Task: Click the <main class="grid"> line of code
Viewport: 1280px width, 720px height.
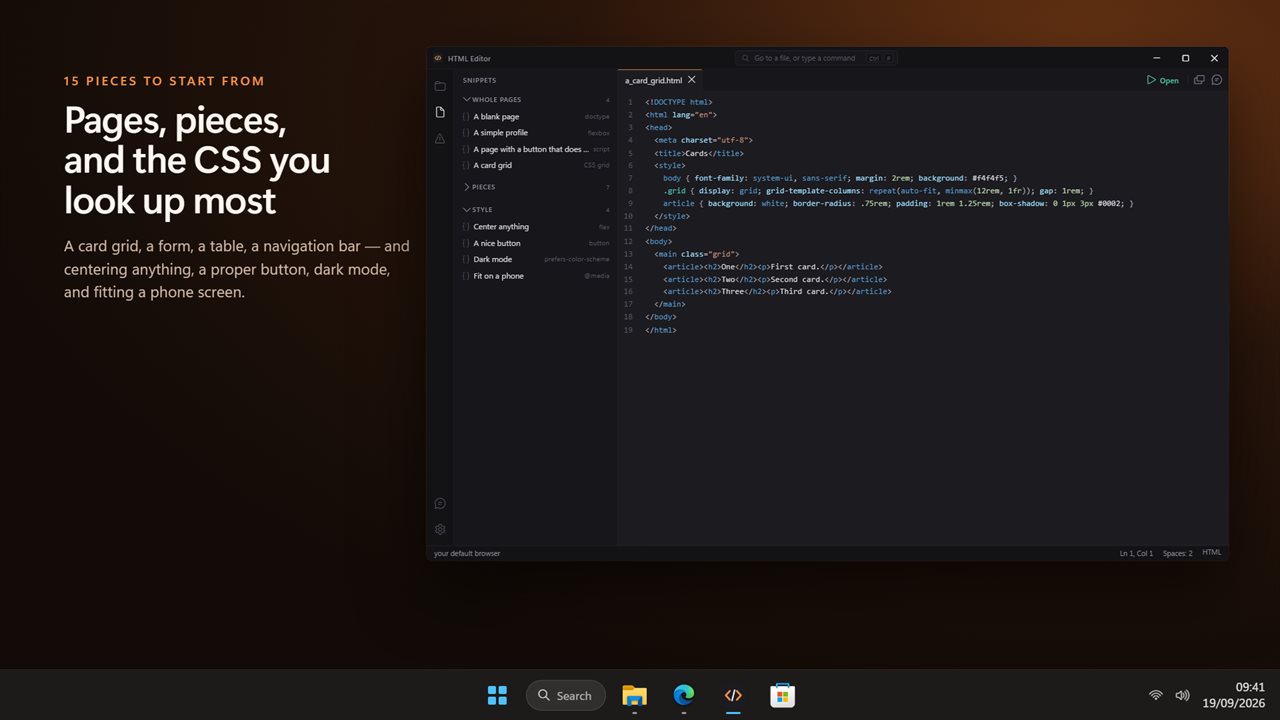Action: (x=696, y=254)
